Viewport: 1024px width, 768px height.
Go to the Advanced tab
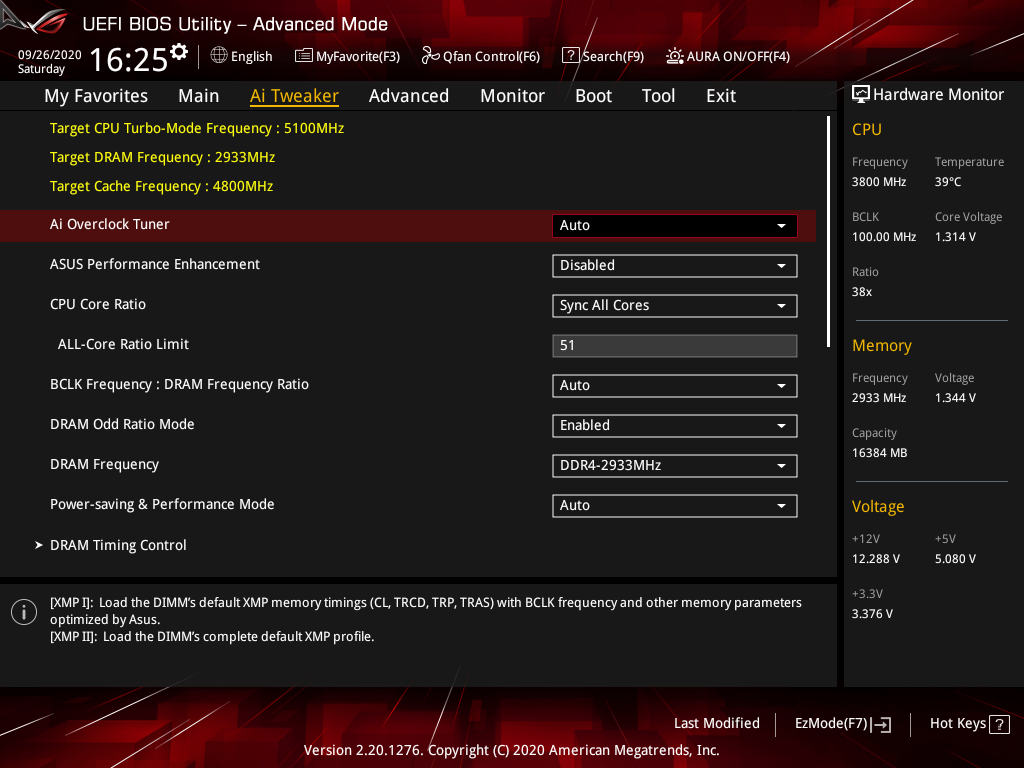click(x=409, y=96)
